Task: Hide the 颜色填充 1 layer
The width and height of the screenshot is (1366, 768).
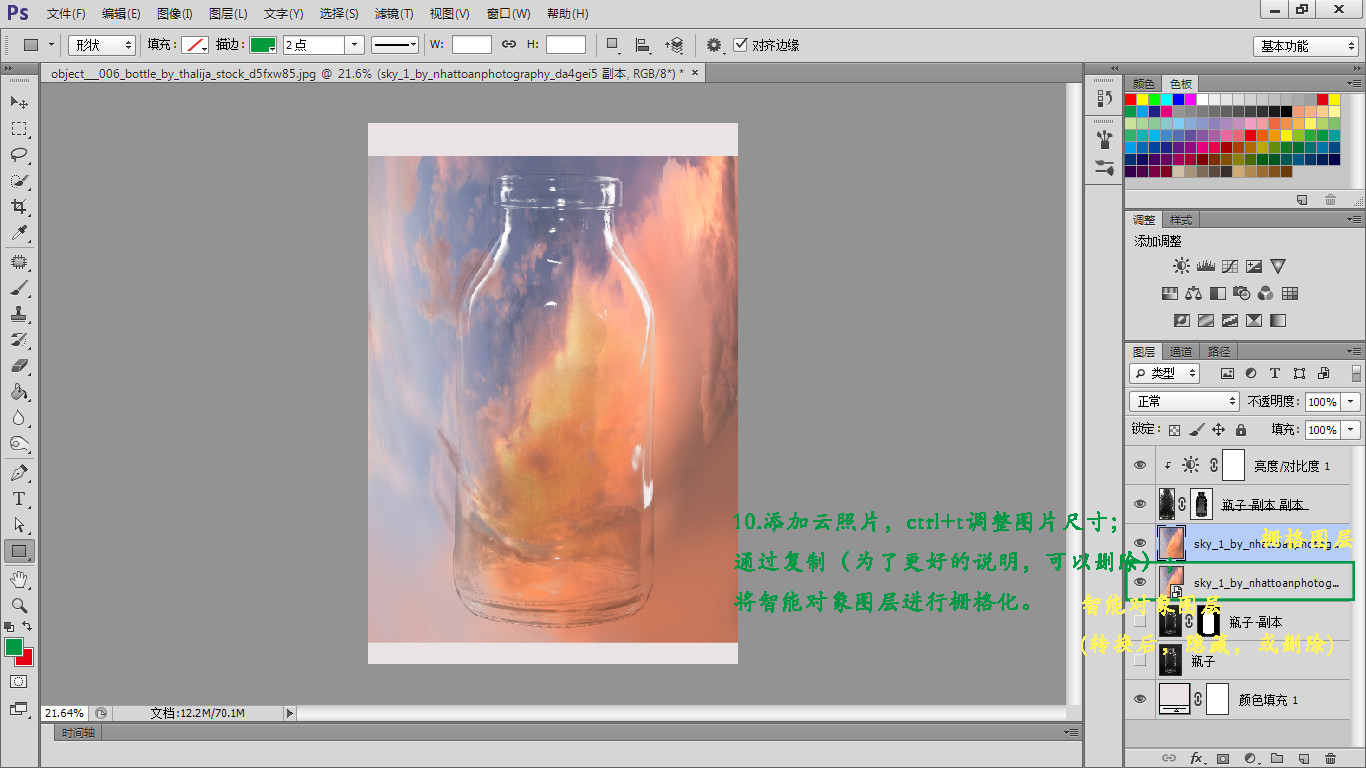Action: (x=1139, y=699)
